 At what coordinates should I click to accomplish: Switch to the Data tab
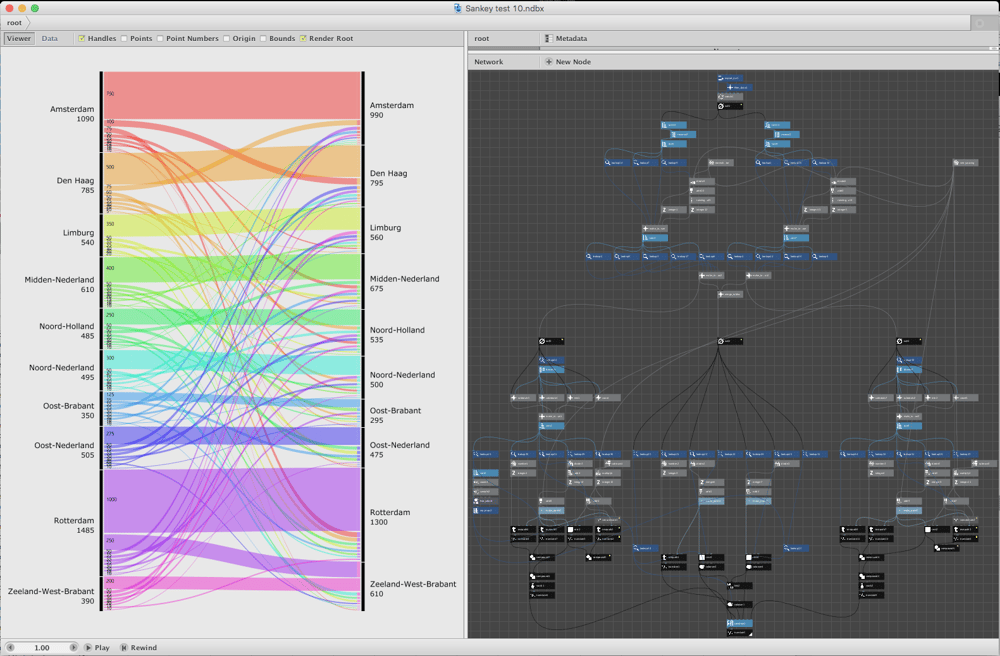click(50, 38)
